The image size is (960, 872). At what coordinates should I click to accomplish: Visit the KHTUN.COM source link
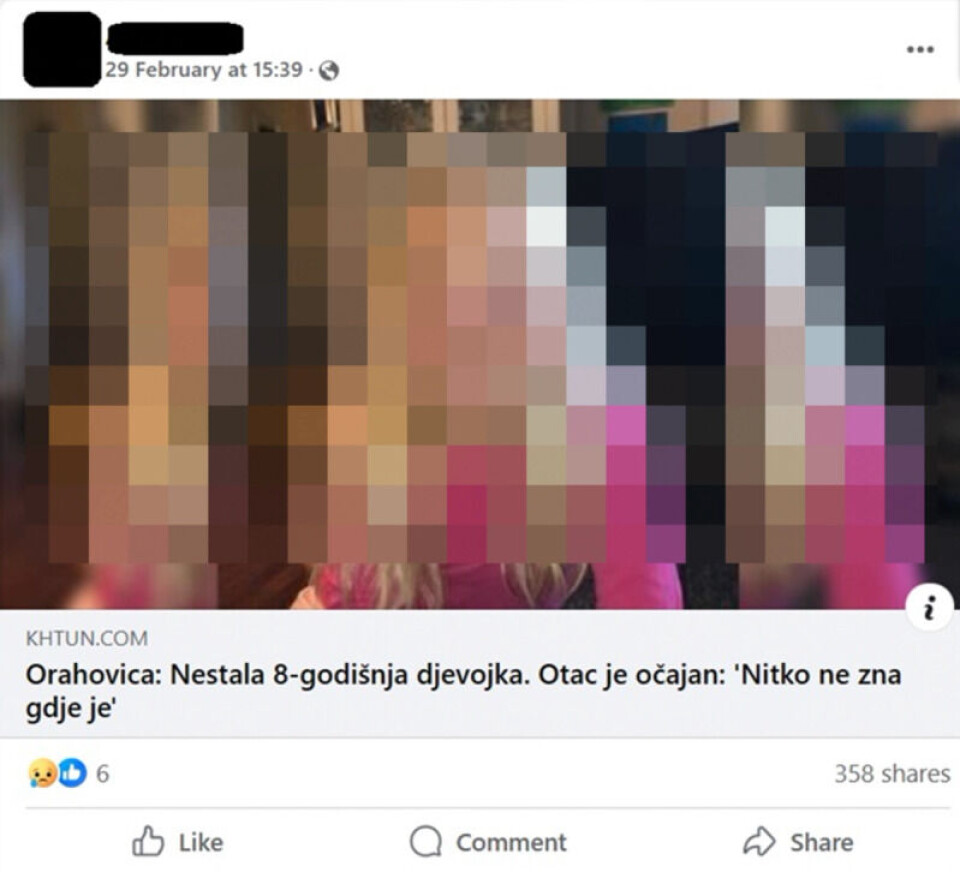coord(86,638)
